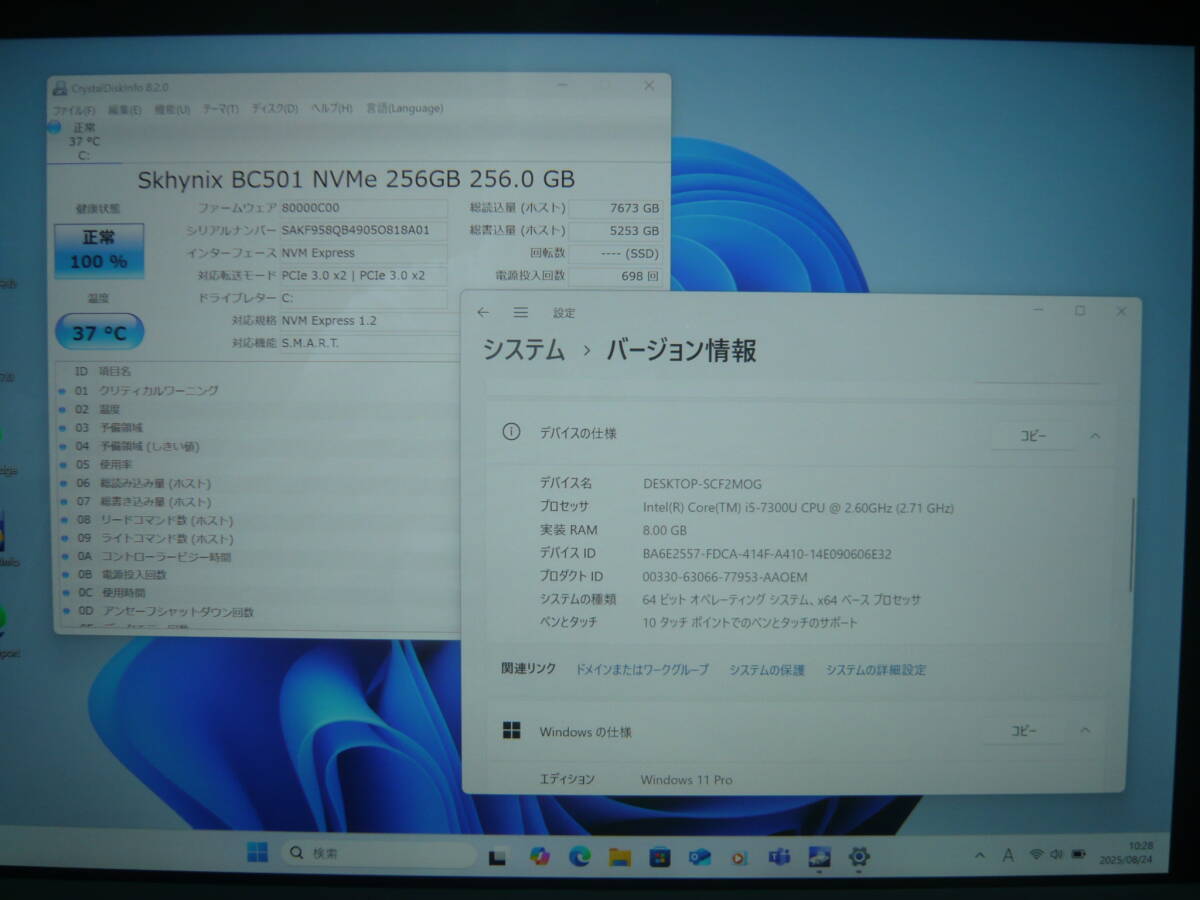Viewport: 1200px width, 900px height.
Task: Open the システムの保護 link
Action: click(767, 670)
